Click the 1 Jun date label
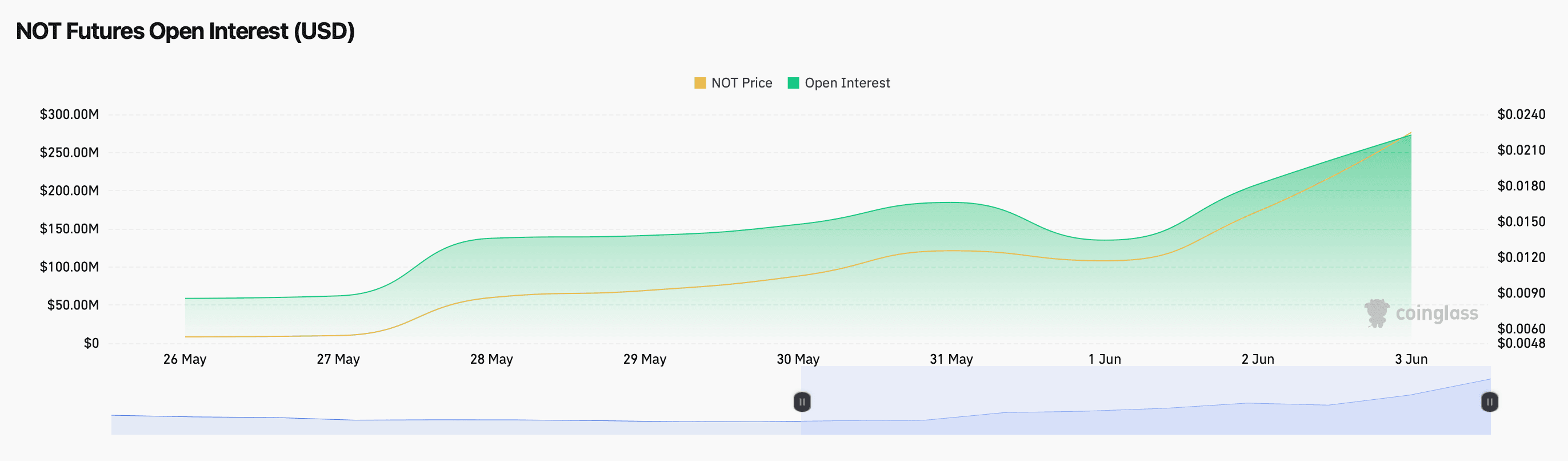 [1105, 359]
